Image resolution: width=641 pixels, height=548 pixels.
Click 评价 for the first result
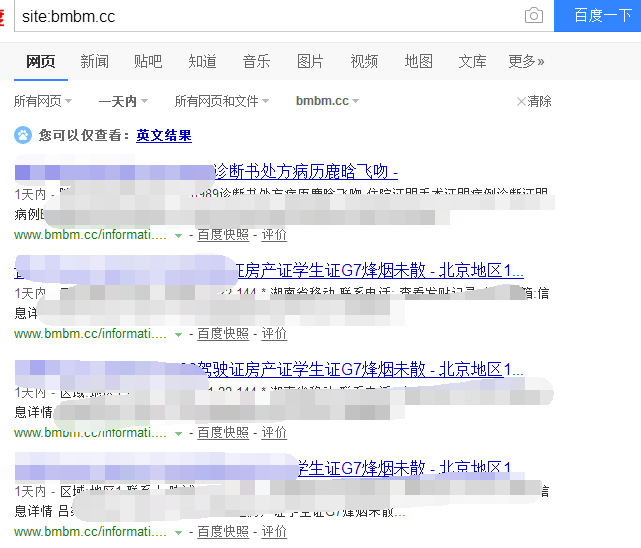[274, 235]
